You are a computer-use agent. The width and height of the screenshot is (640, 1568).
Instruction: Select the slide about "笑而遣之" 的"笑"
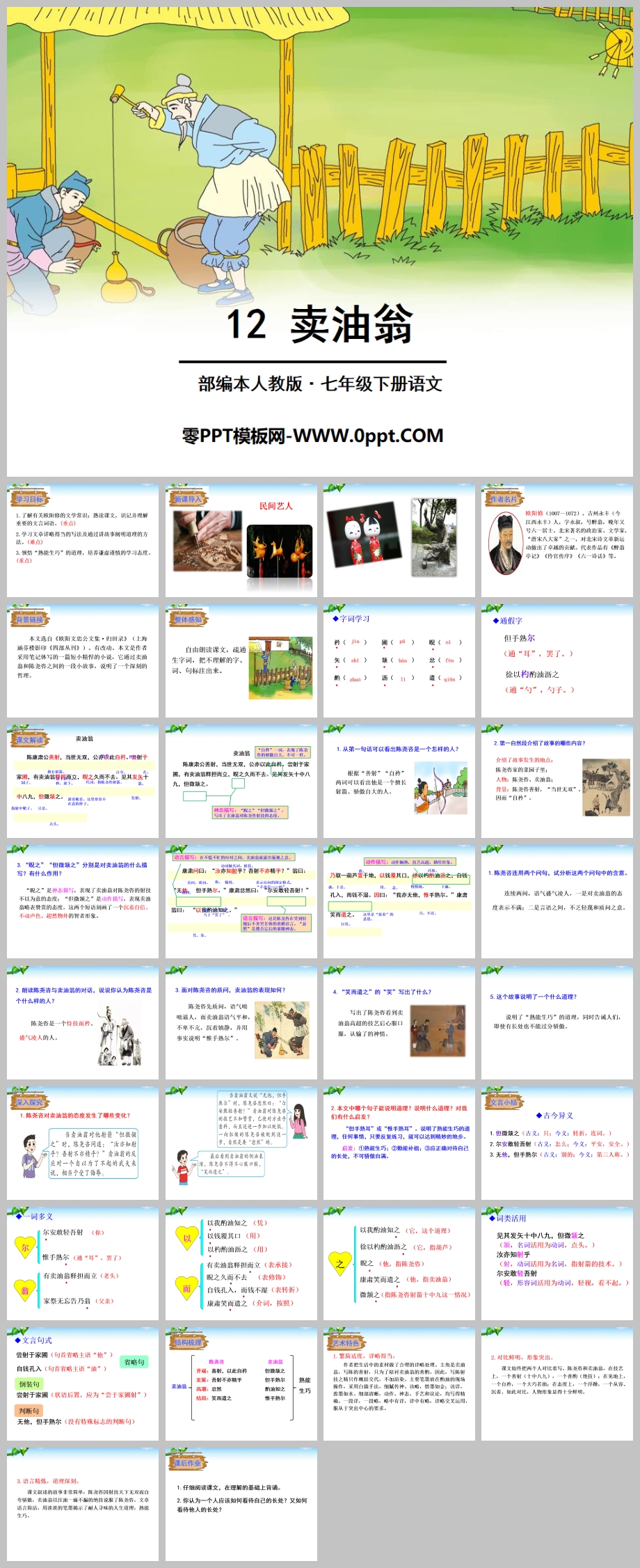(399, 1022)
